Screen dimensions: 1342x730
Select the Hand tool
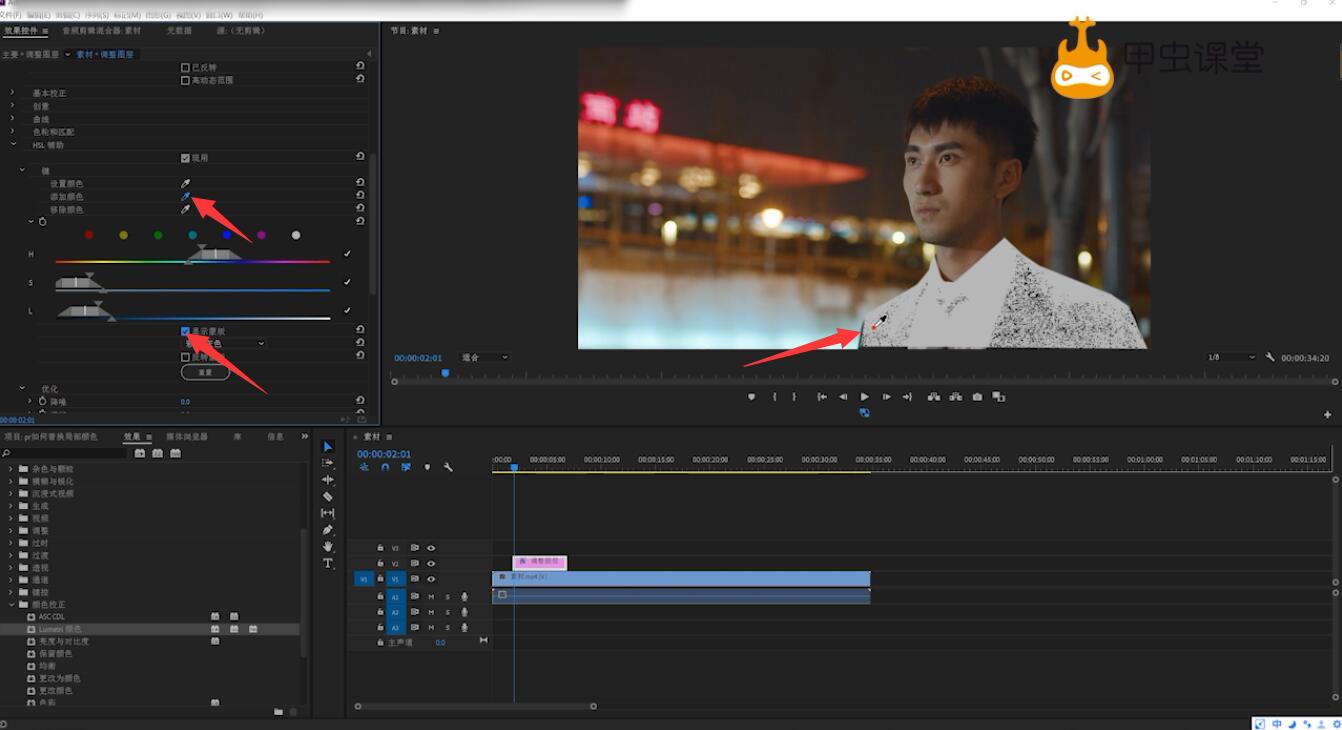(x=327, y=546)
